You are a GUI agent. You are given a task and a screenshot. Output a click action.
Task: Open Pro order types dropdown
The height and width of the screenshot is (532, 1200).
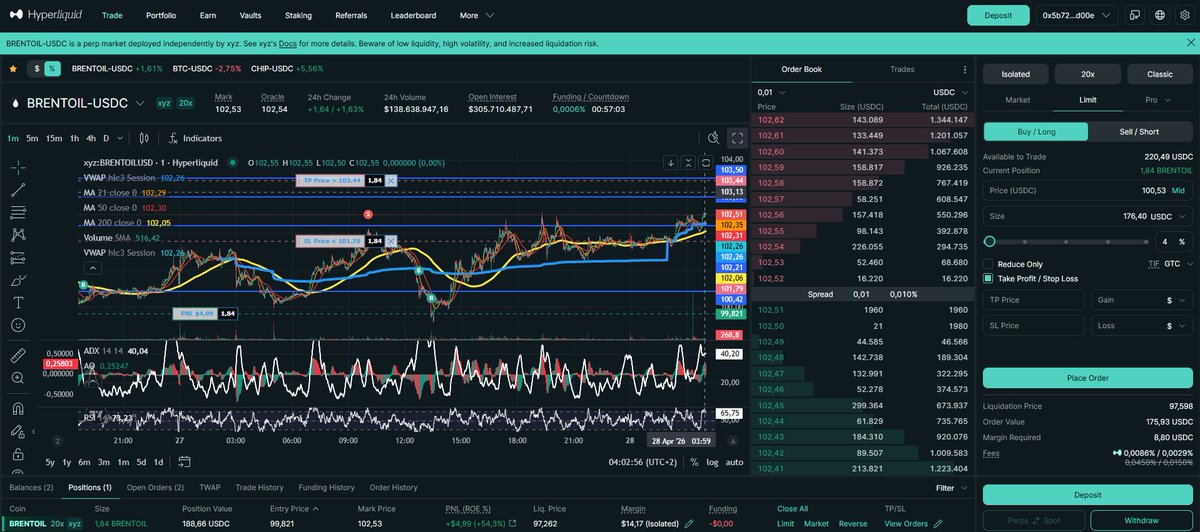tap(1157, 100)
